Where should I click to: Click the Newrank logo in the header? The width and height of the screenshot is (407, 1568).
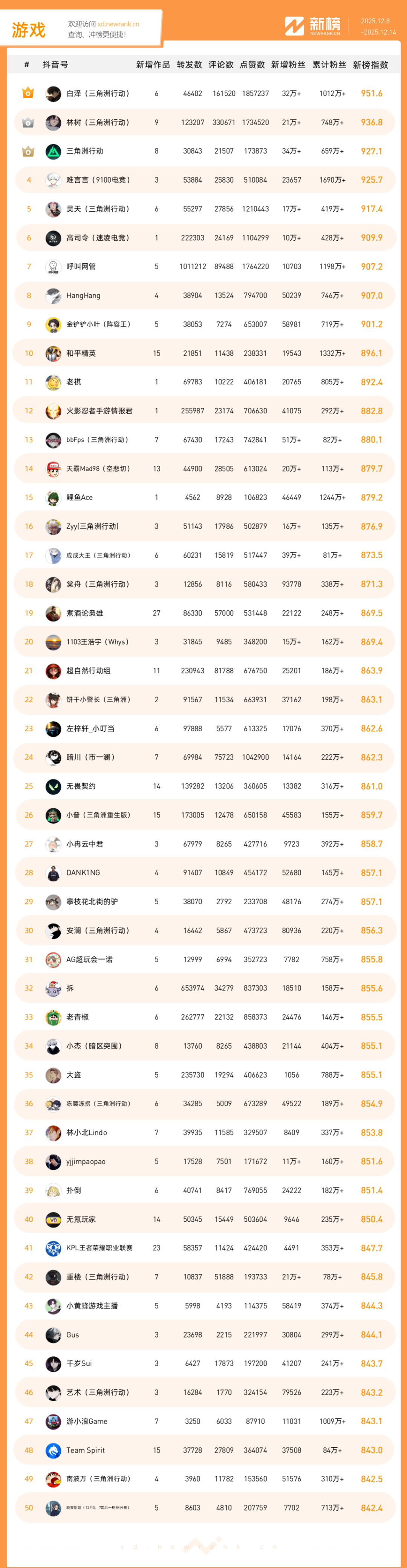click(313, 26)
